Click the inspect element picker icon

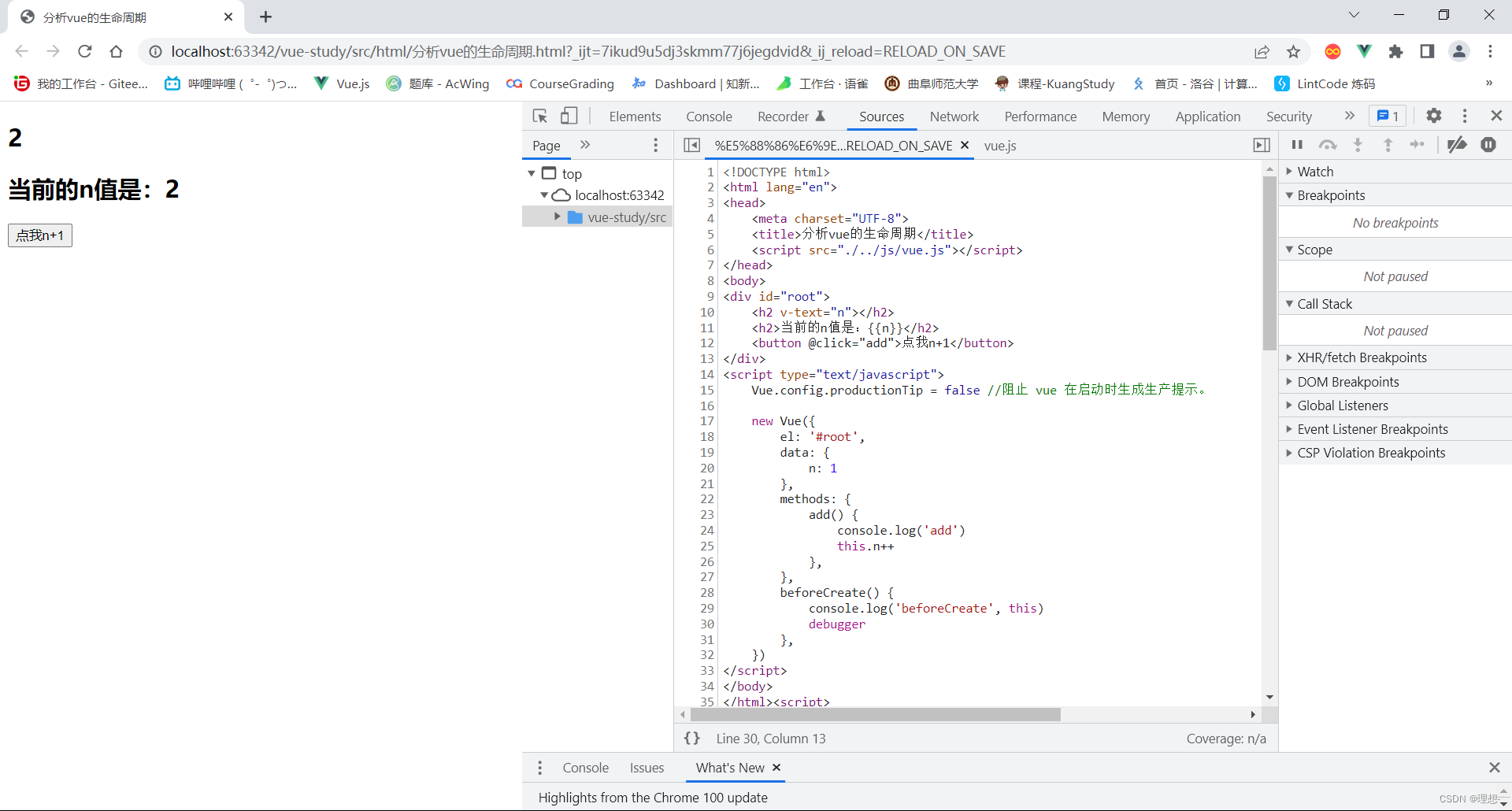(539, 116)
